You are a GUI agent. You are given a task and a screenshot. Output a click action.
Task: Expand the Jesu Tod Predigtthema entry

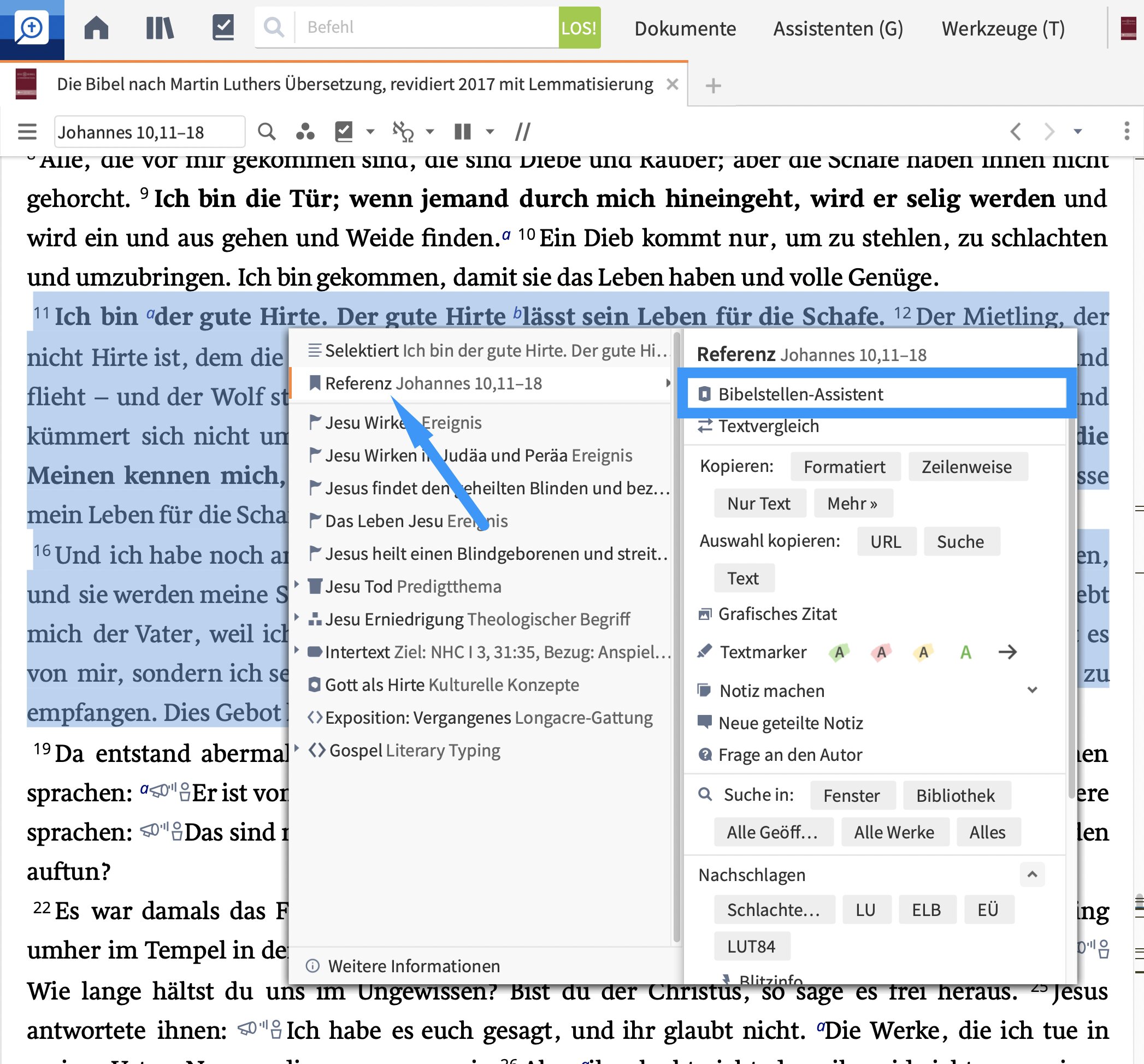click(296, 584)
